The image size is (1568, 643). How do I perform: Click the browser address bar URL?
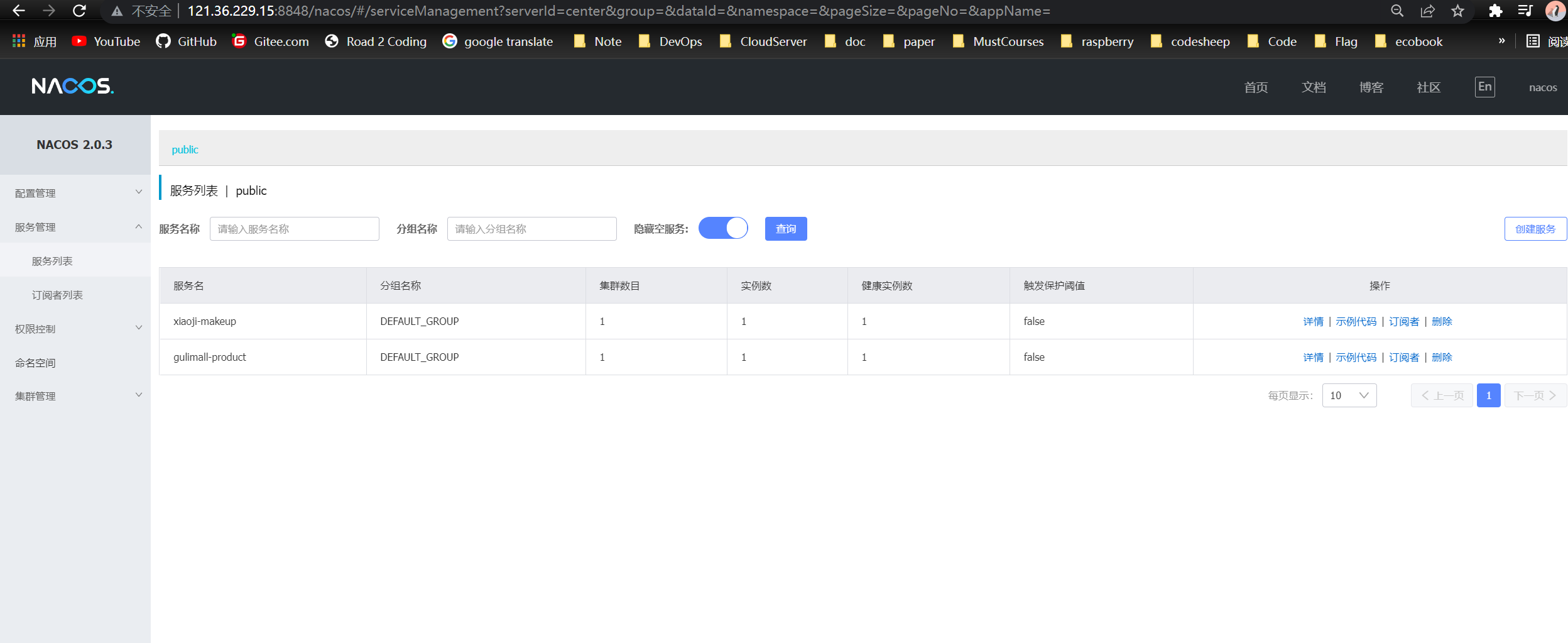point(619,11)
